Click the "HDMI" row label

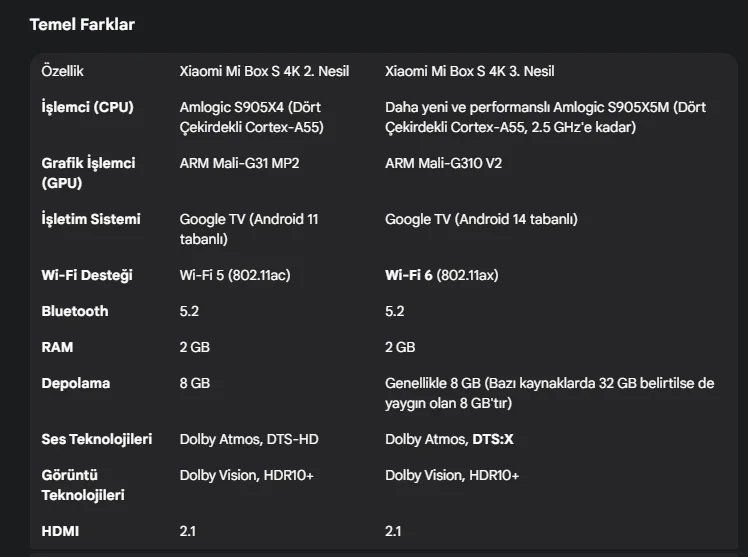pyautogui.click(x=60, y=531)
